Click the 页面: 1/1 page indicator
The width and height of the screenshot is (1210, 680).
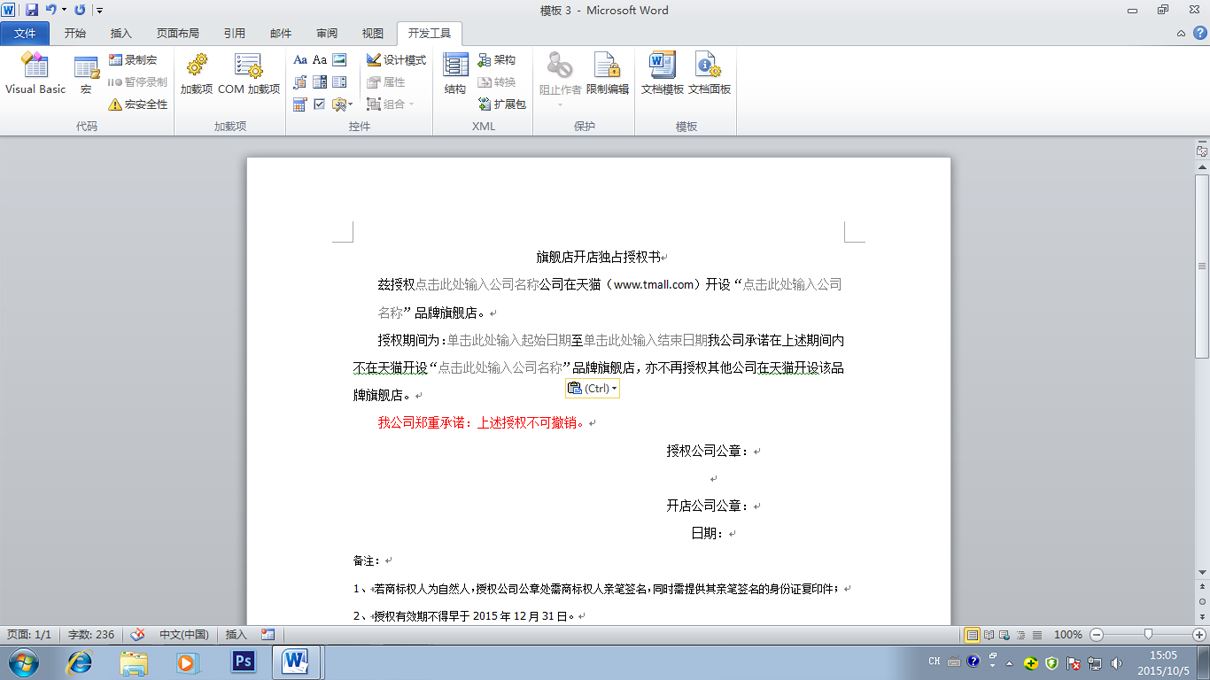[x=29, y=634]
